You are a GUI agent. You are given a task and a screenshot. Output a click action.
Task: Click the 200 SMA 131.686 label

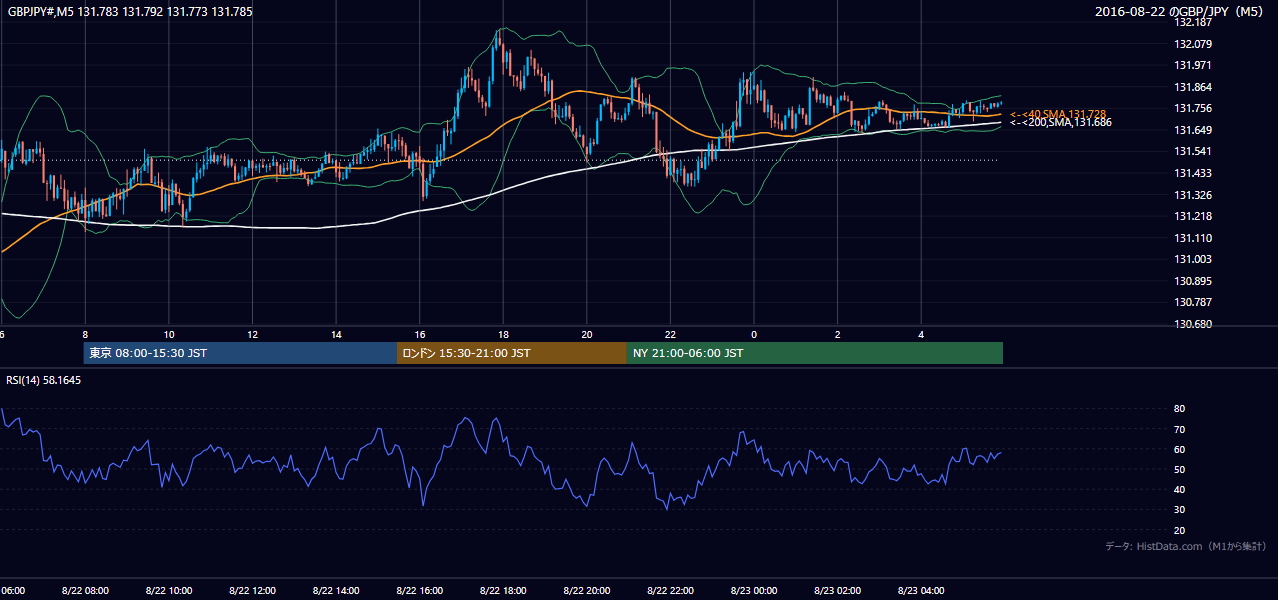pyautogui.click(x=1061, y=122)
